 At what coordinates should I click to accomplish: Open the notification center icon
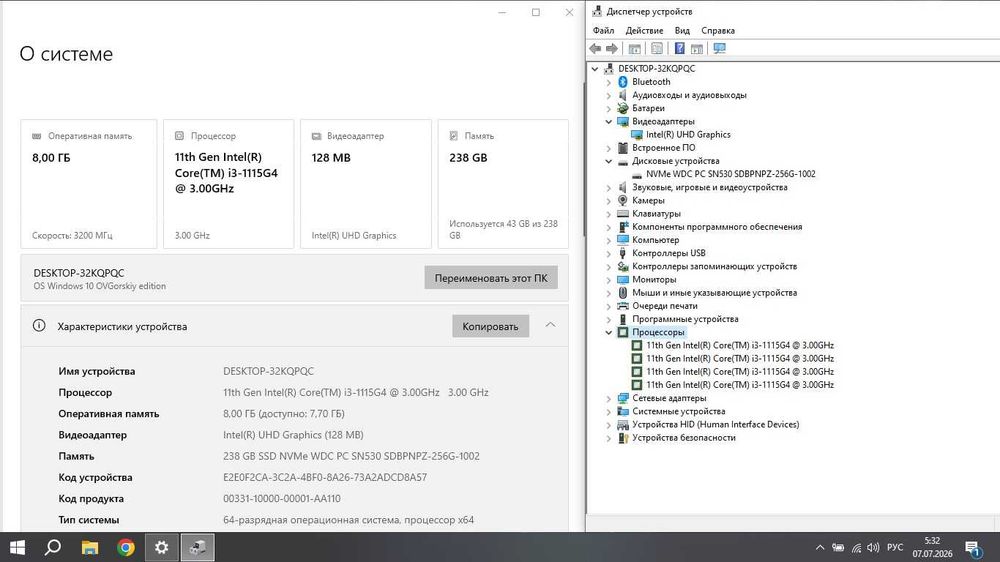973,548
